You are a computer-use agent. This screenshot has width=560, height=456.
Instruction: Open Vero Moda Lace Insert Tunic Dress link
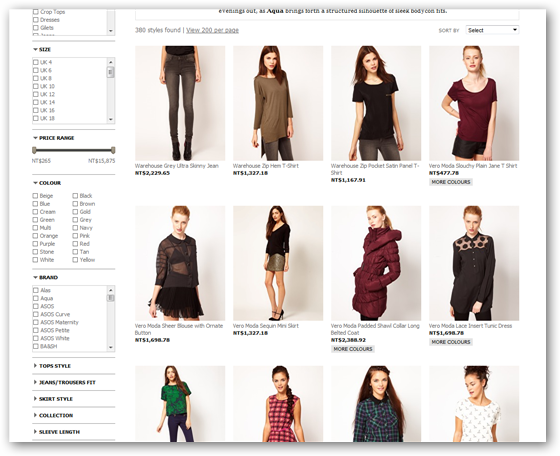click(x=470, y=326)
